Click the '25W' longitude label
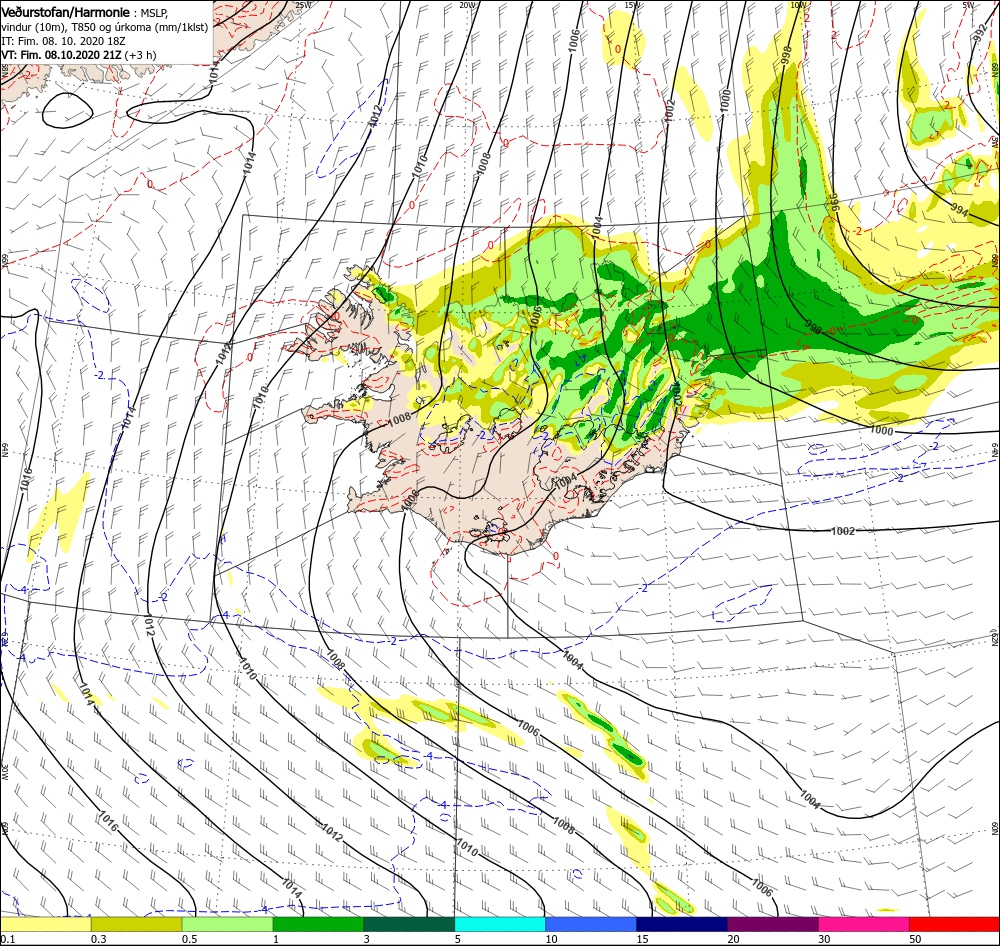 [x=304, y=5]
